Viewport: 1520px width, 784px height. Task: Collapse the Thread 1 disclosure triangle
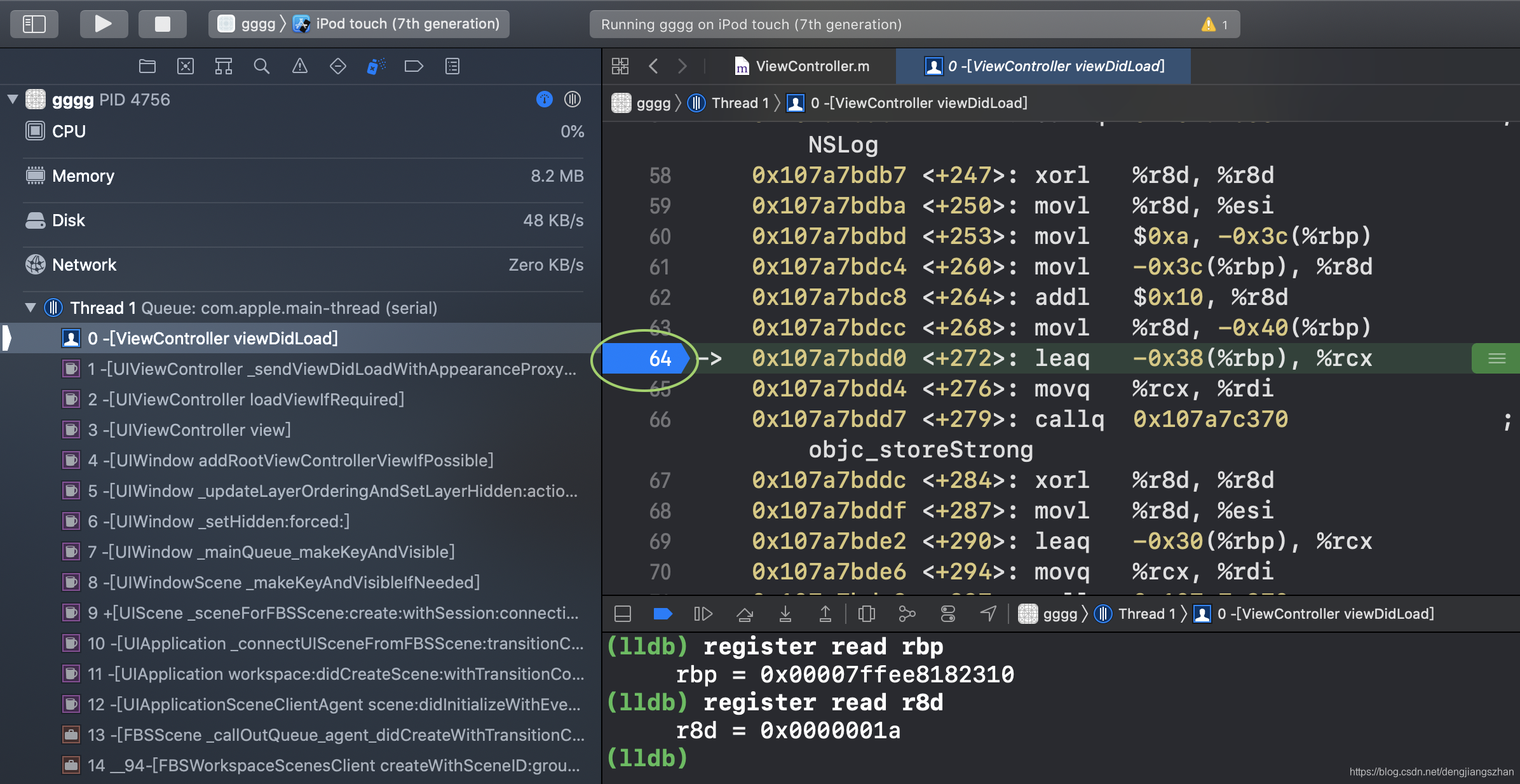point(30,308)
